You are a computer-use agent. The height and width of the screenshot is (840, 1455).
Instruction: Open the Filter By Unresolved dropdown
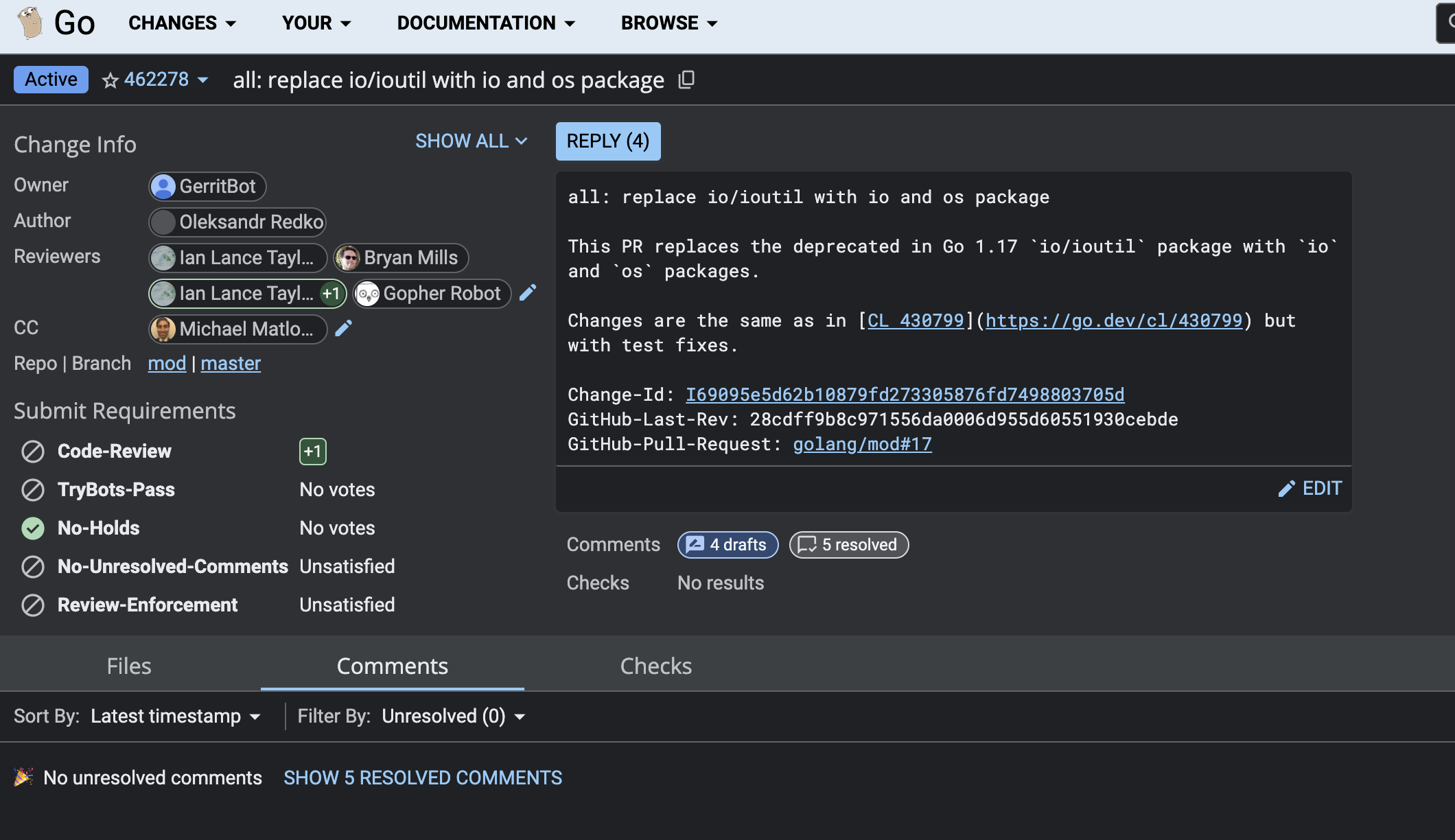click(453, 716)
